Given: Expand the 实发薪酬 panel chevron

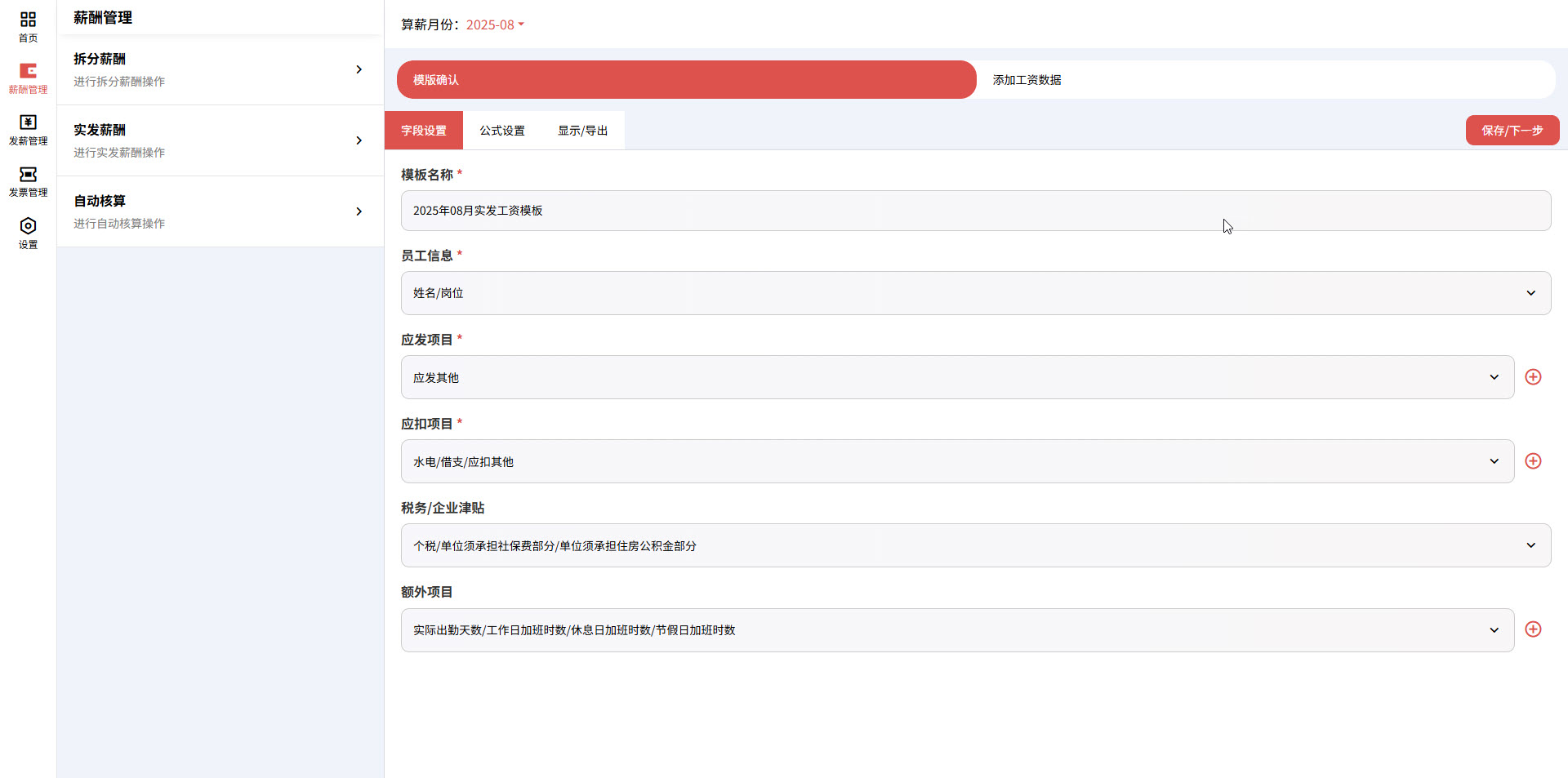Looking at the screenshot, I should (x=359, y=140).
